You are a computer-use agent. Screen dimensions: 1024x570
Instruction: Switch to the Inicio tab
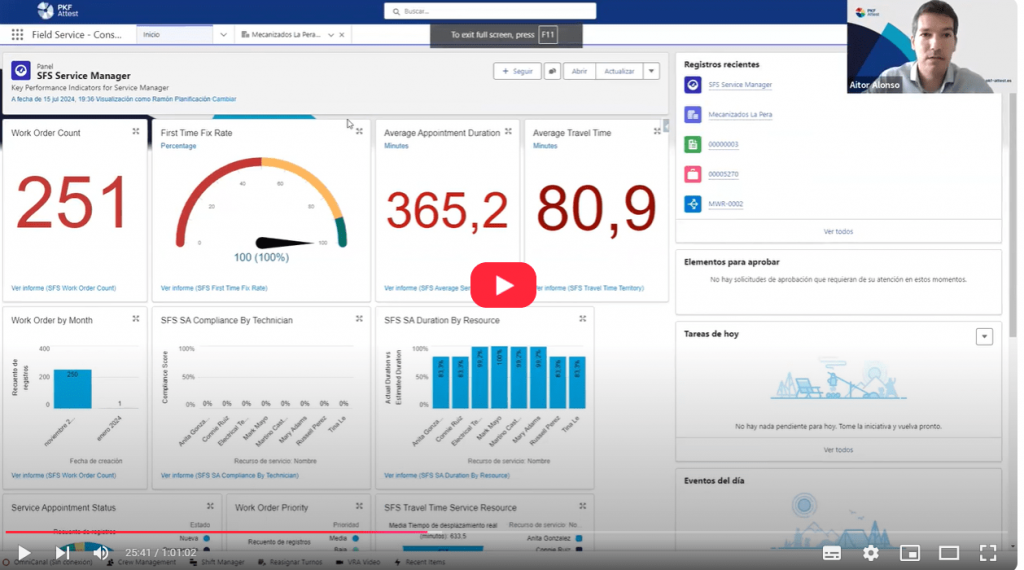coord(174,35)
